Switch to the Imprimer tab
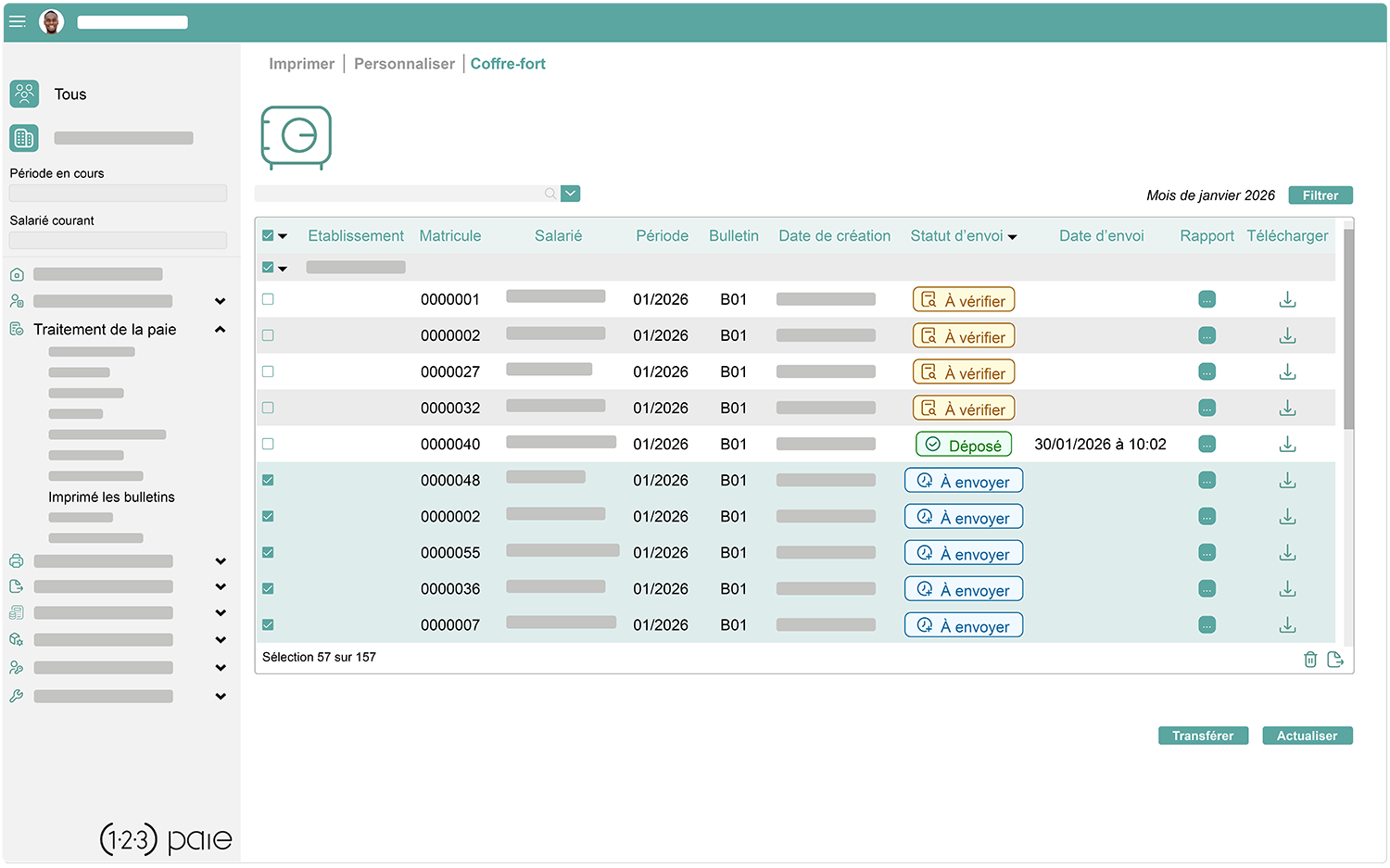Screen dimensions: 1390x868 point(301,63)
